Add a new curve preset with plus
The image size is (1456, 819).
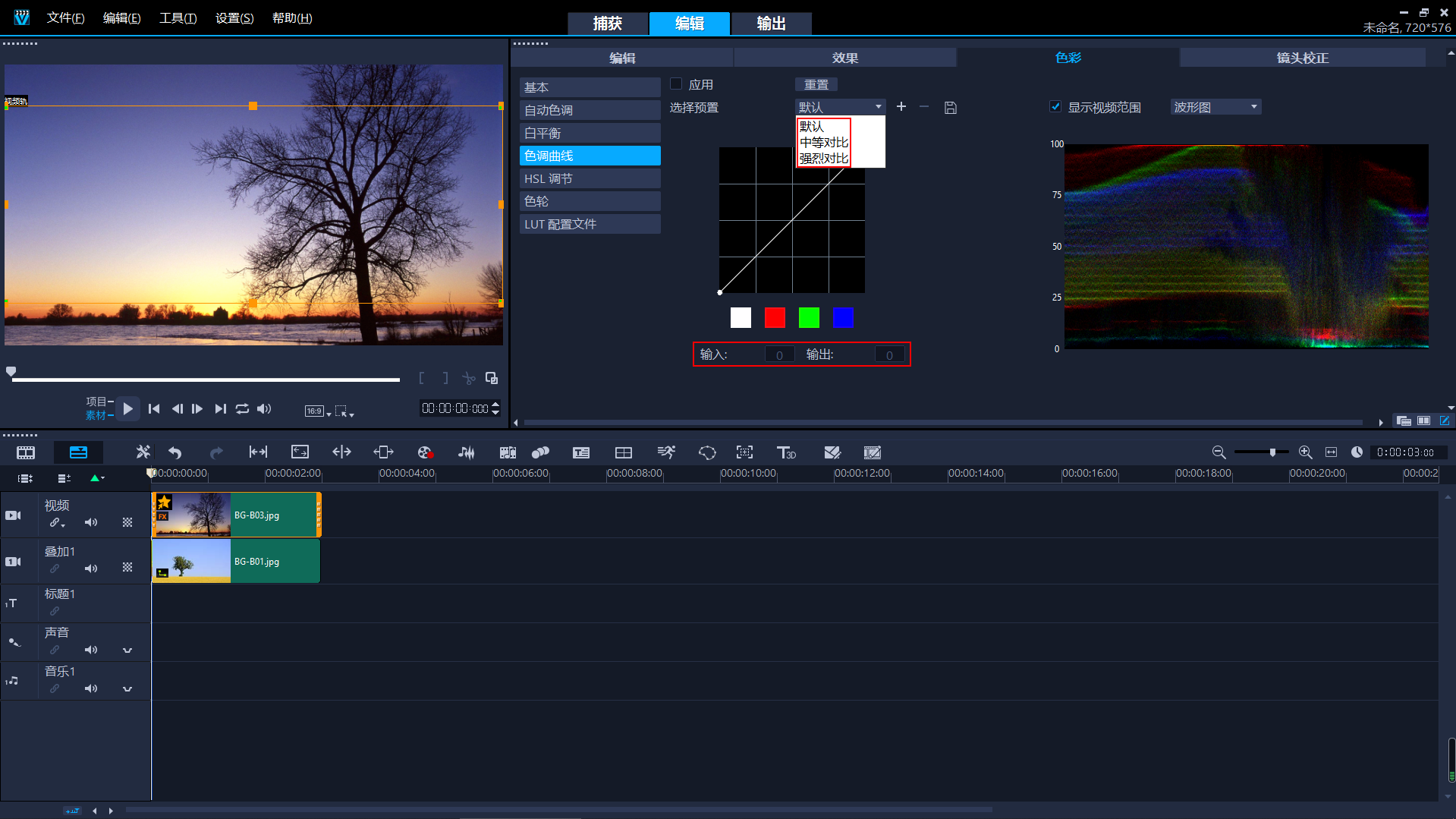pos(901,106)
